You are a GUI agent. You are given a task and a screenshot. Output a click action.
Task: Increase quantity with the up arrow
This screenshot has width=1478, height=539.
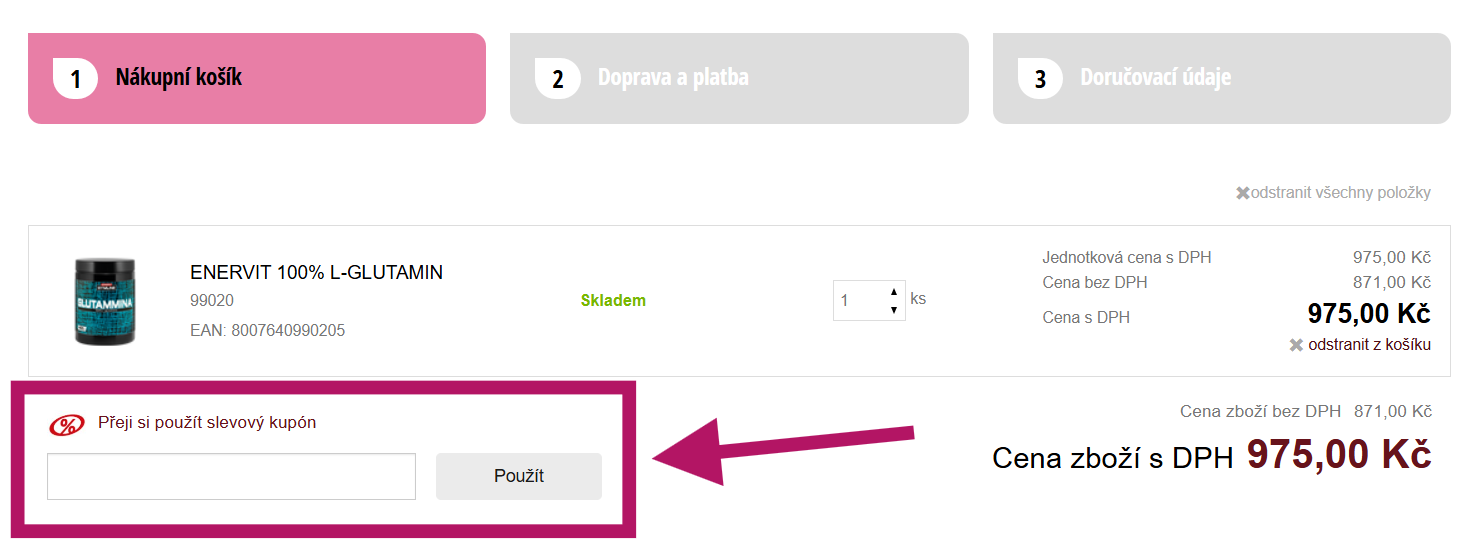[x=894, y=292]
